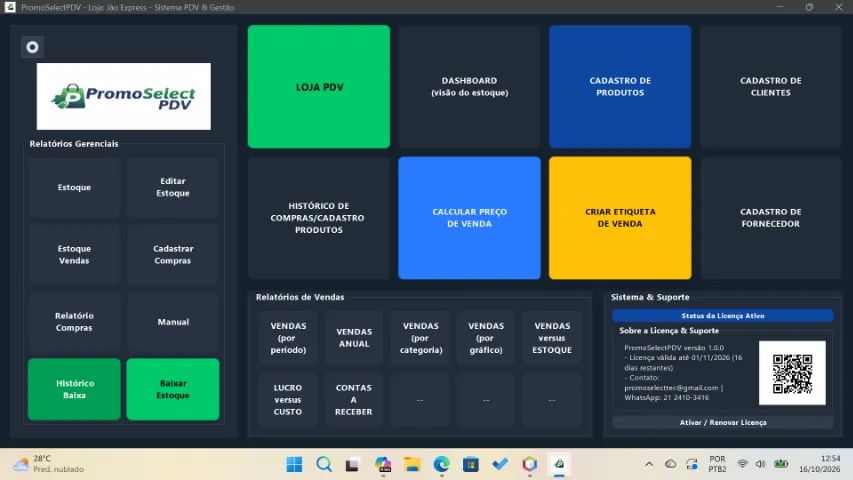Open LUCRO versus CUSTO report

coord(288,400)
